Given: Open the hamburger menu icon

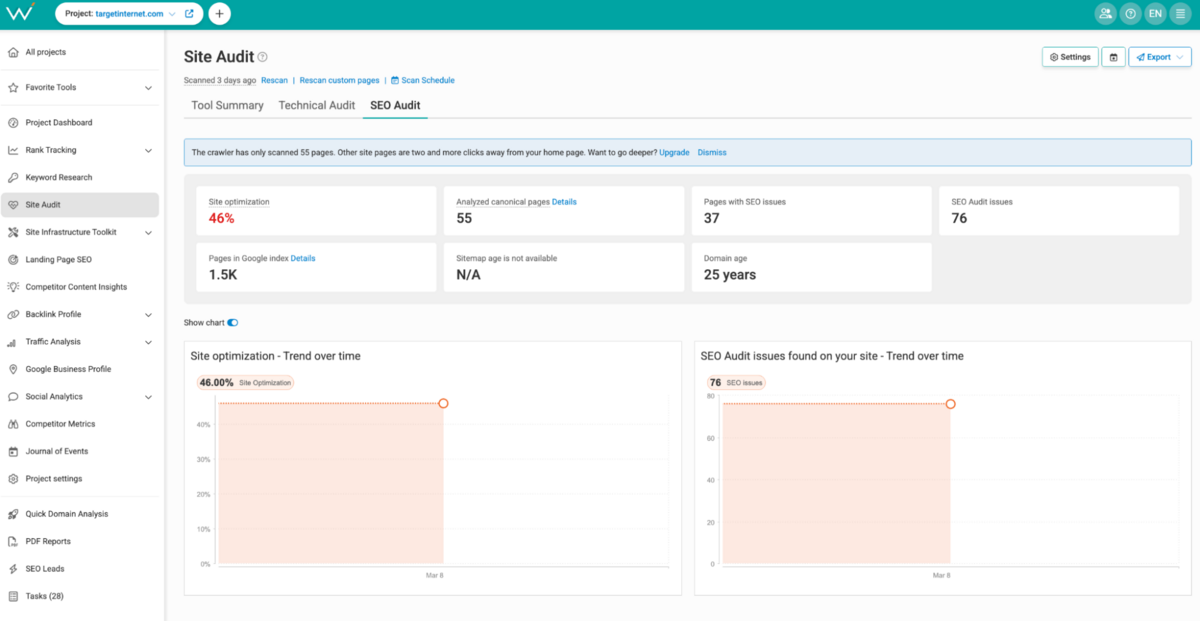Looking at the screenshot, I should (1180, 14).
